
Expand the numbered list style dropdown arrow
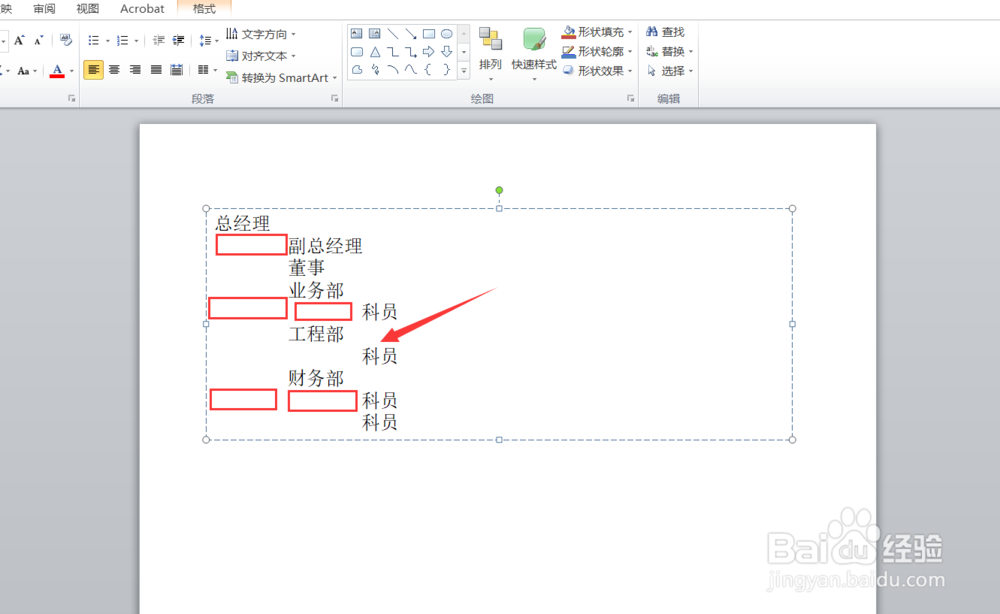[x=136, y=40]
